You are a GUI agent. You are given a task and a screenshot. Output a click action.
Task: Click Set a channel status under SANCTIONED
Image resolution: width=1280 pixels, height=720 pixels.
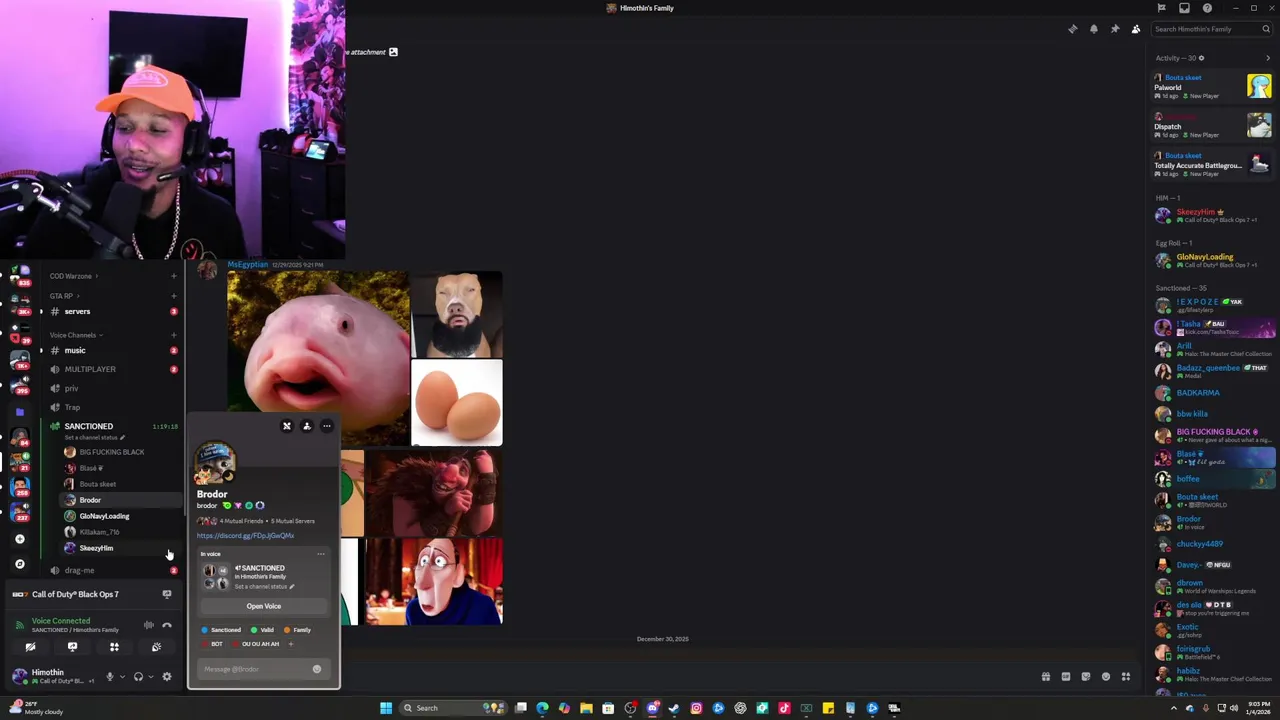pos(94,437)
